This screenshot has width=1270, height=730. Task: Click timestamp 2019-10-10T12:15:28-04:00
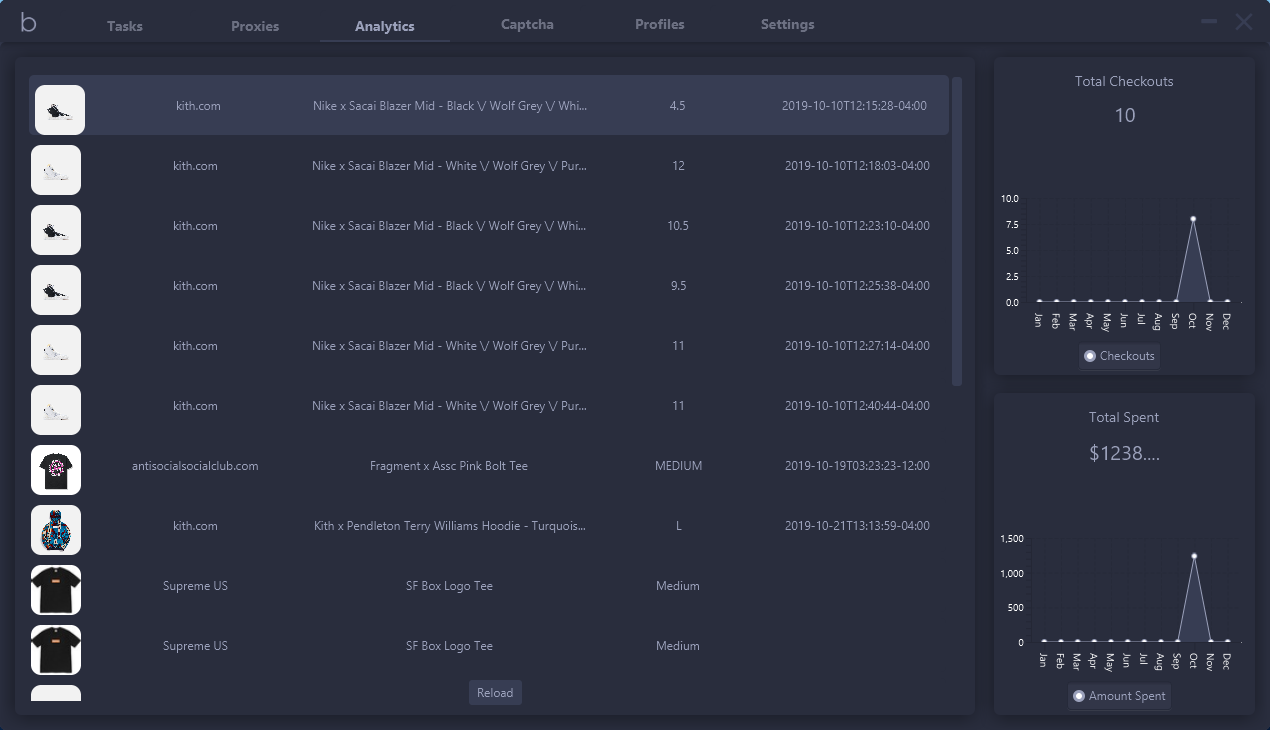(x=854, y=106)
